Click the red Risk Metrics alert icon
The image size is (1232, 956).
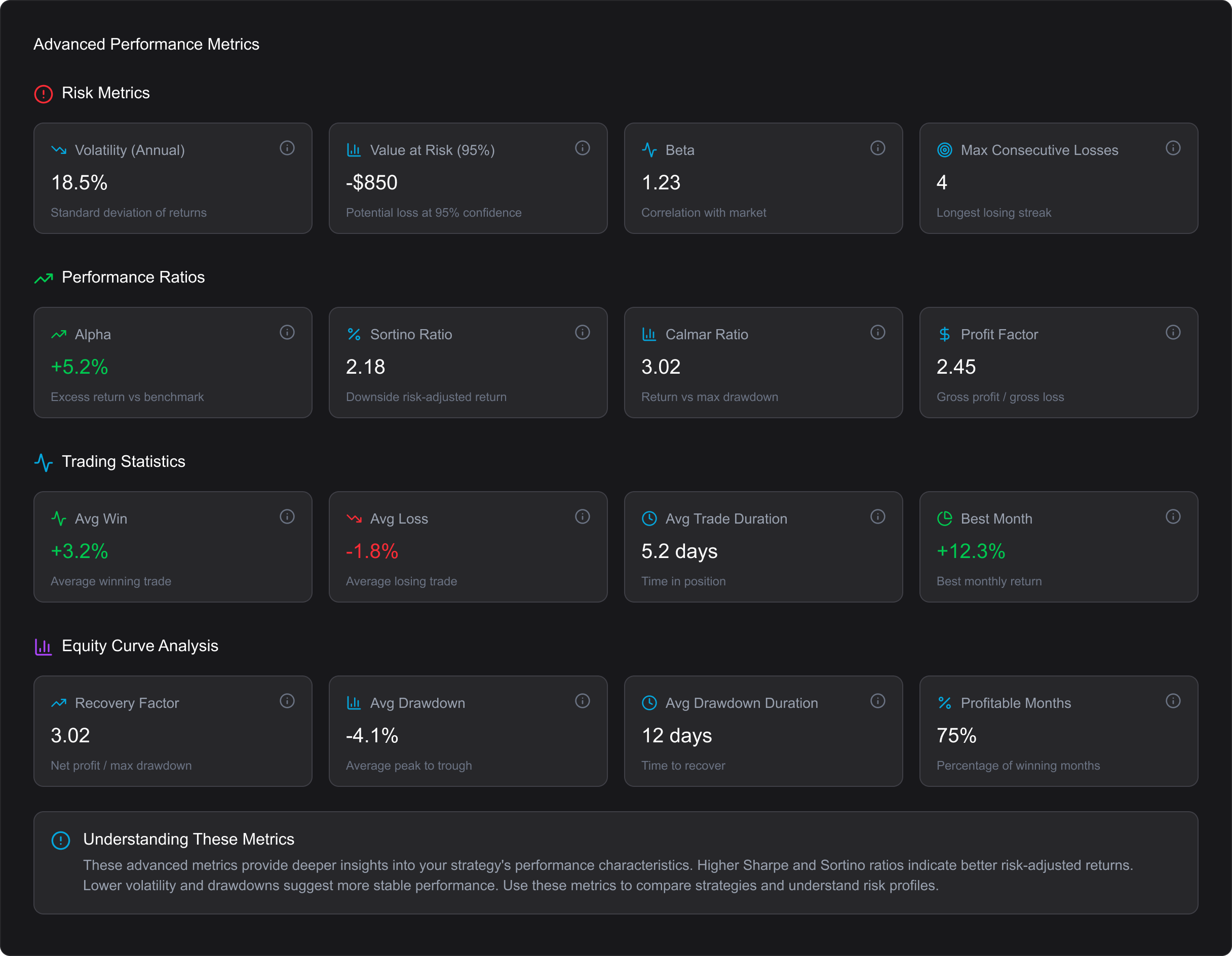point(44,94)
